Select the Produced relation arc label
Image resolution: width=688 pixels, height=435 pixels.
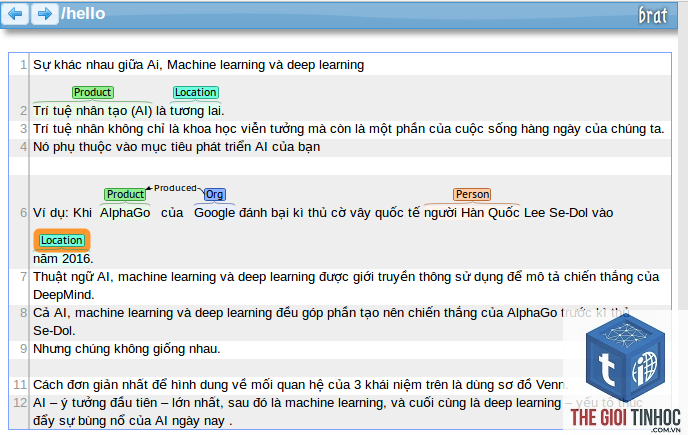pos(175,188)
